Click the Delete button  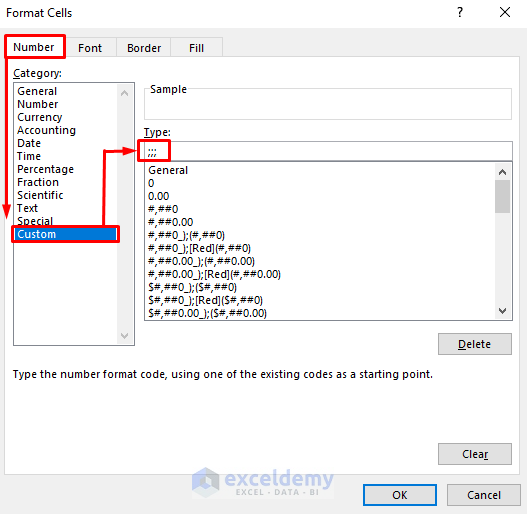[x=475, y=344]
